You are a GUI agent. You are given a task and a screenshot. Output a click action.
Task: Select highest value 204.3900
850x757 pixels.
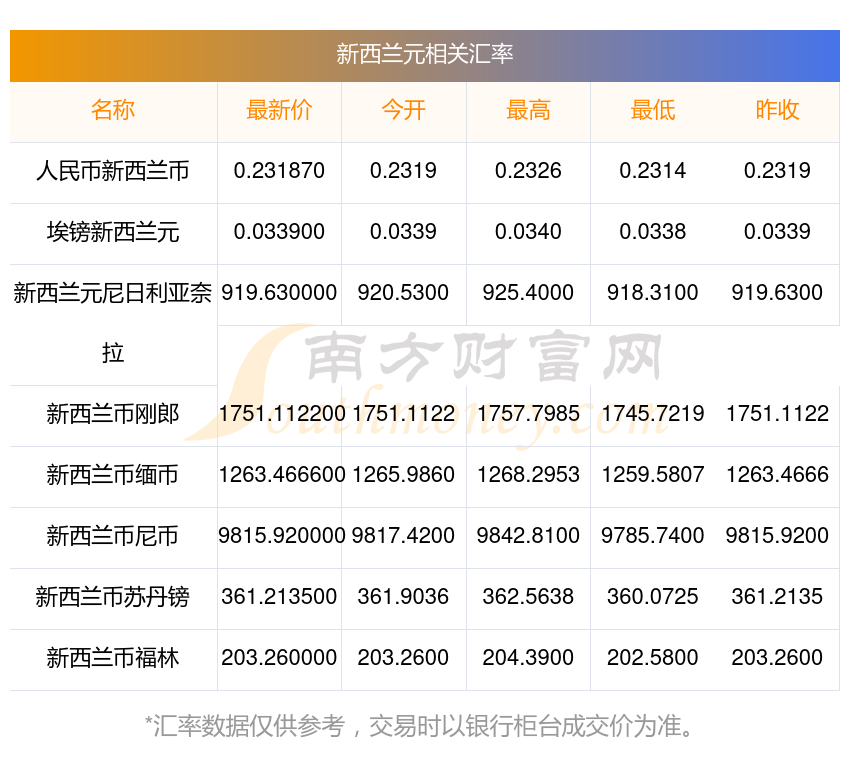[528, 658]
